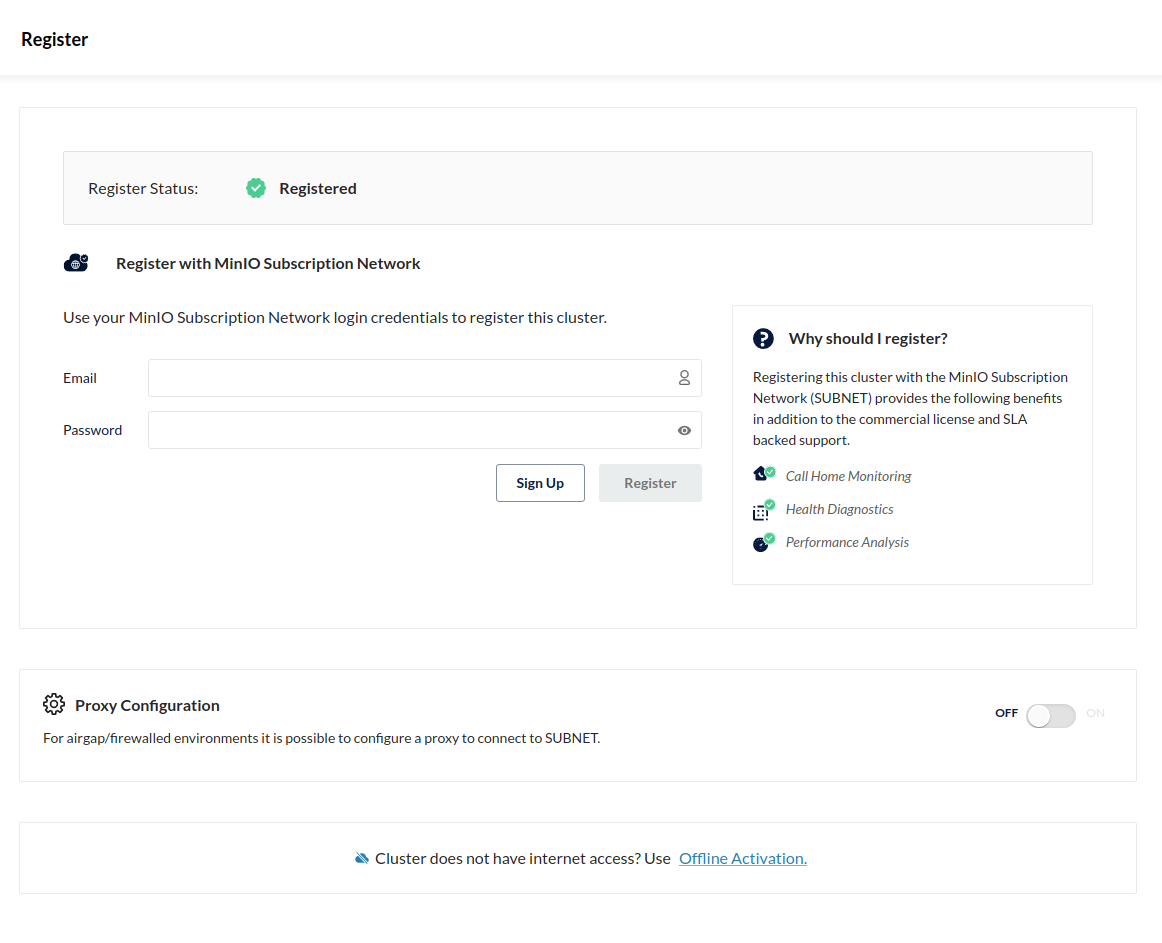Click the Call Home Monitoring text
This screenshot has height=943, width=1162.
(849, 476)
